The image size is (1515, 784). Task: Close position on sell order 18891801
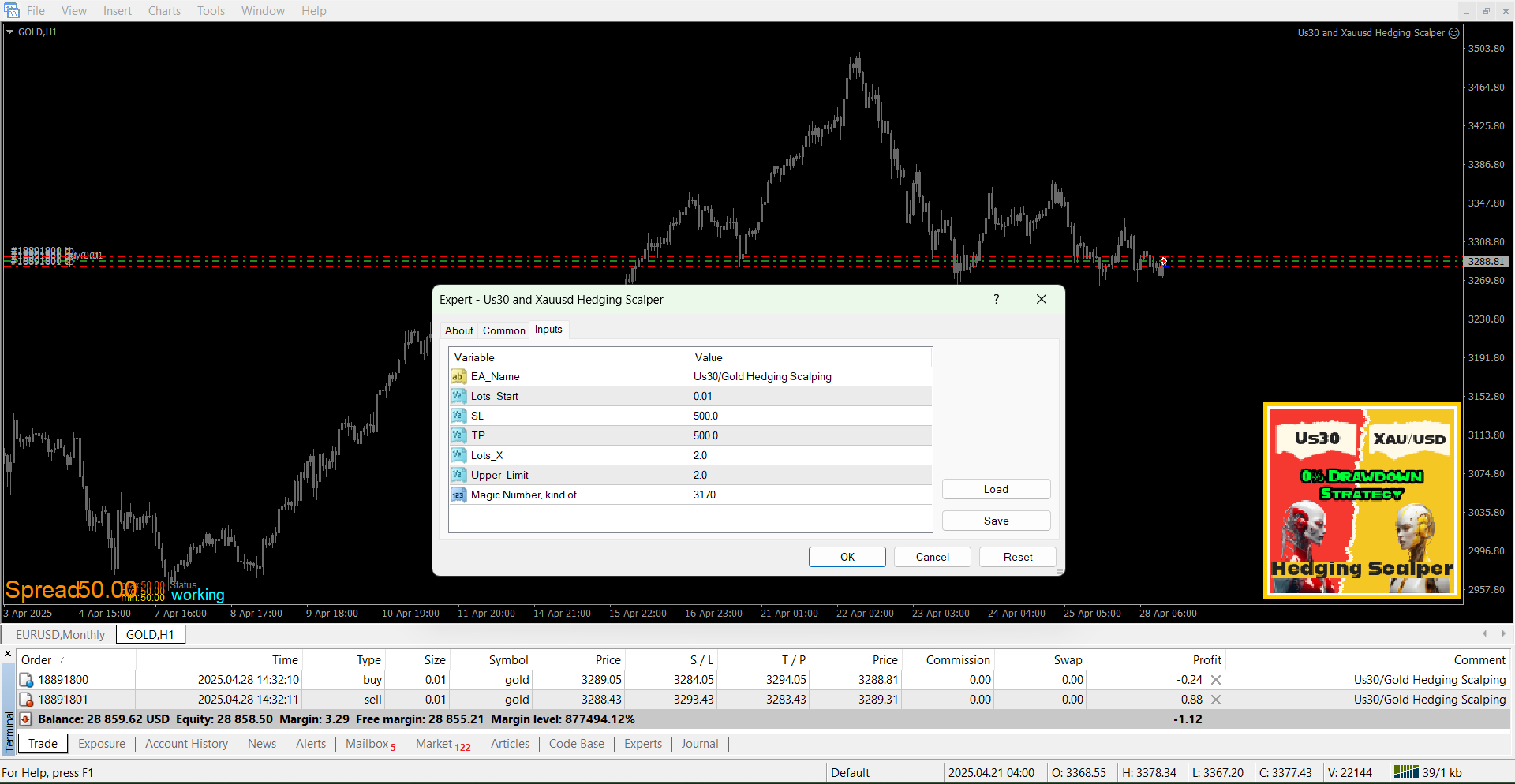click(1216, 700)
